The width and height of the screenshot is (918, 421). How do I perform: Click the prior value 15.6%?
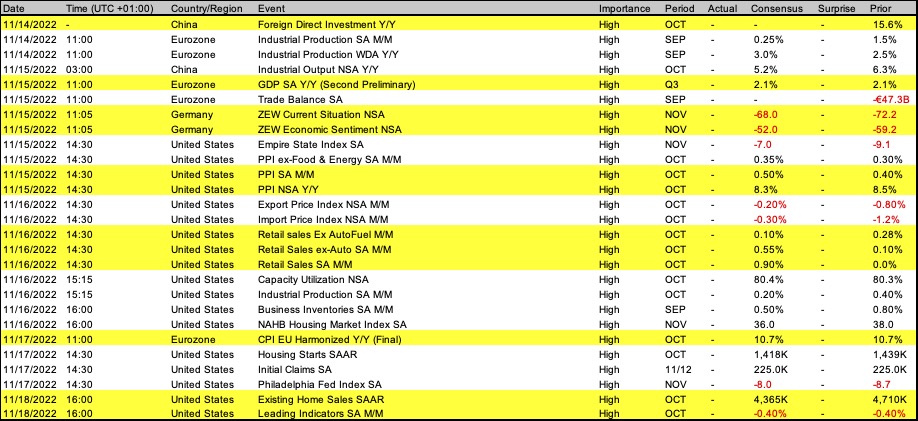[x=887, y=25]
